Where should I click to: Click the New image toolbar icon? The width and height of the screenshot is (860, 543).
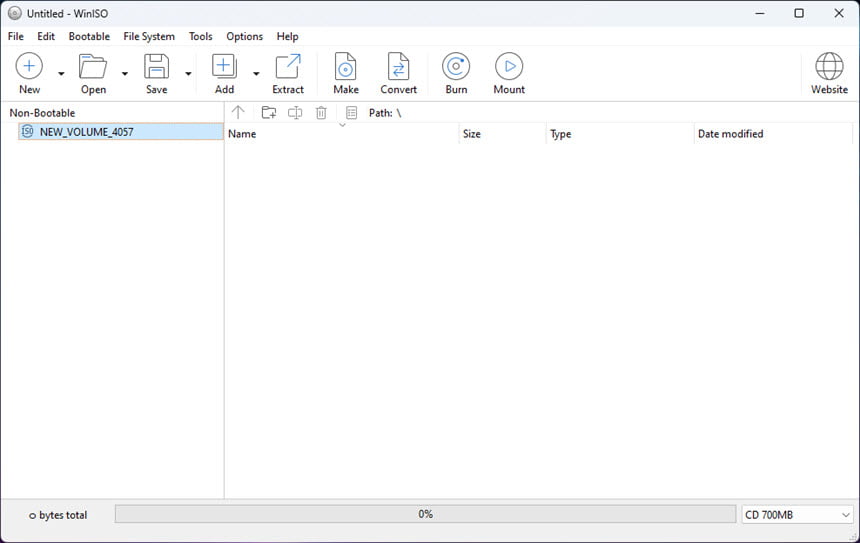point(29,66)
